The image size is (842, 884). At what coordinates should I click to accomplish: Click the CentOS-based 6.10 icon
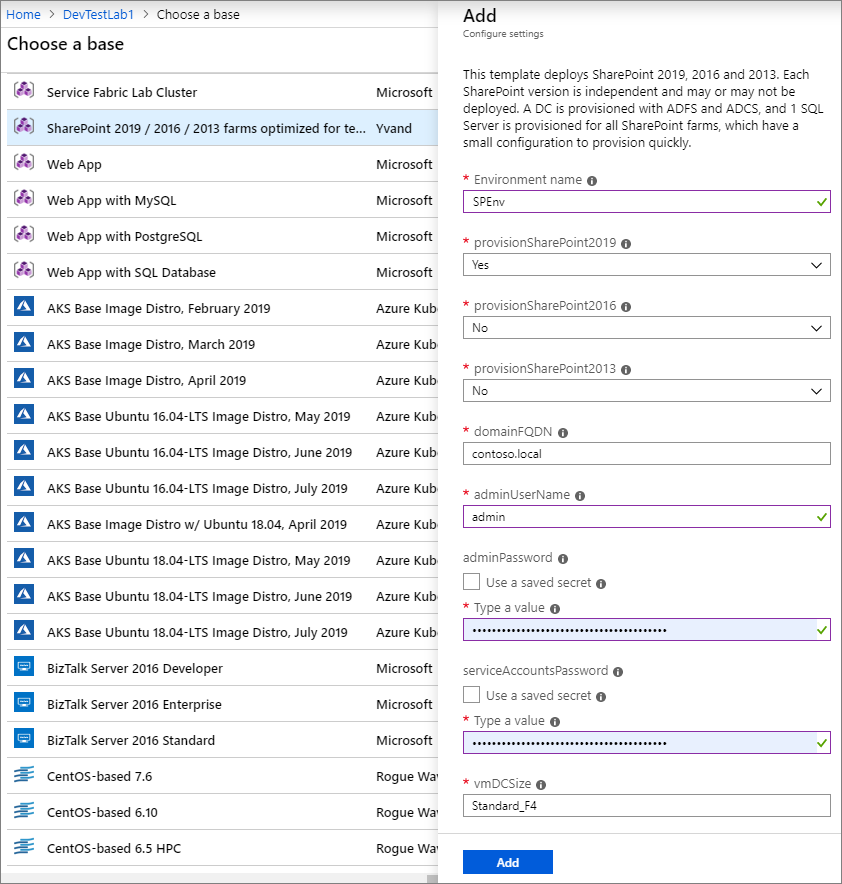(24, 811)
